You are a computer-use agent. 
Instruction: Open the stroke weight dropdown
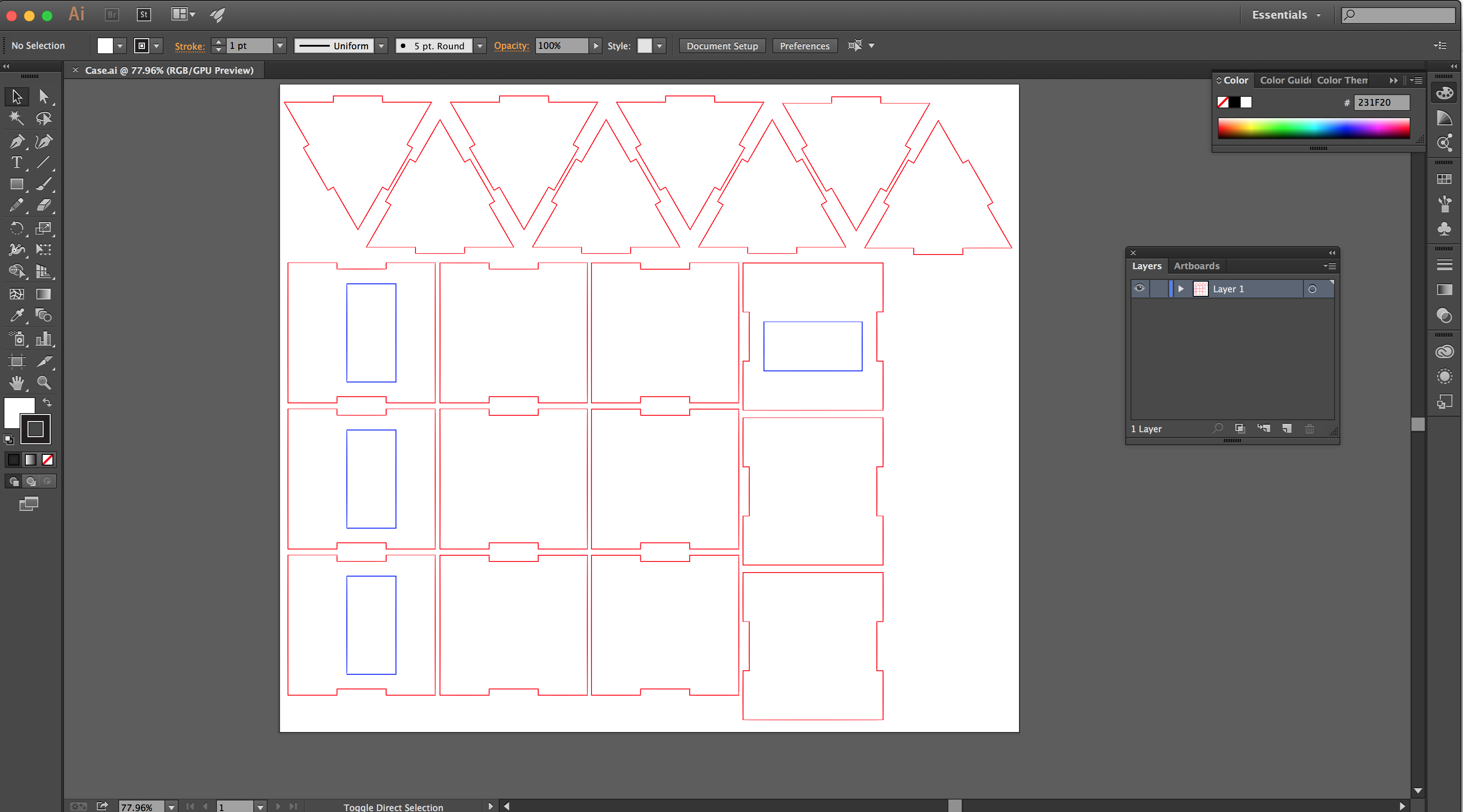click(280, 46)
